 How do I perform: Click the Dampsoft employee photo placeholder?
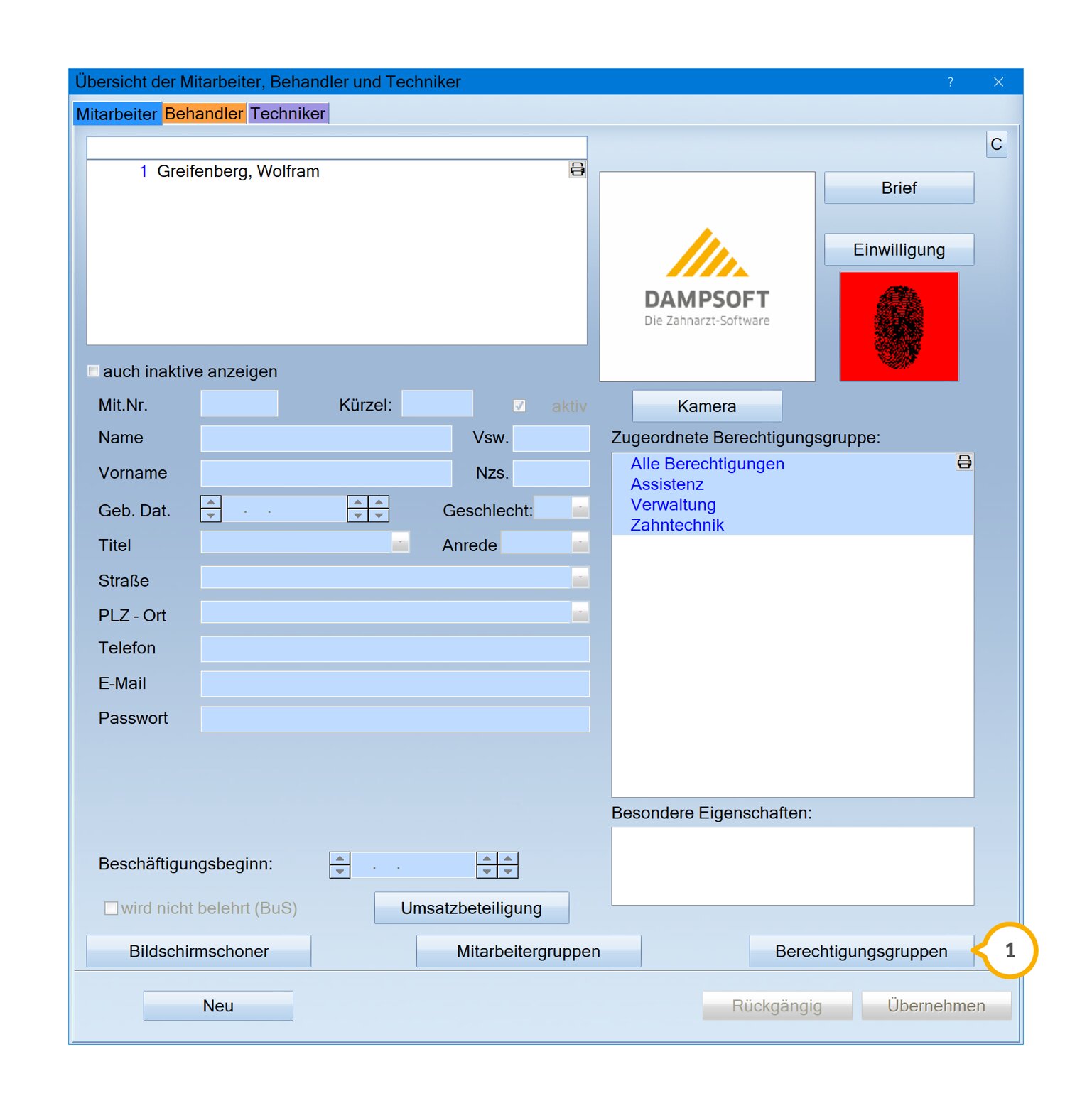[x=707, y=276]
